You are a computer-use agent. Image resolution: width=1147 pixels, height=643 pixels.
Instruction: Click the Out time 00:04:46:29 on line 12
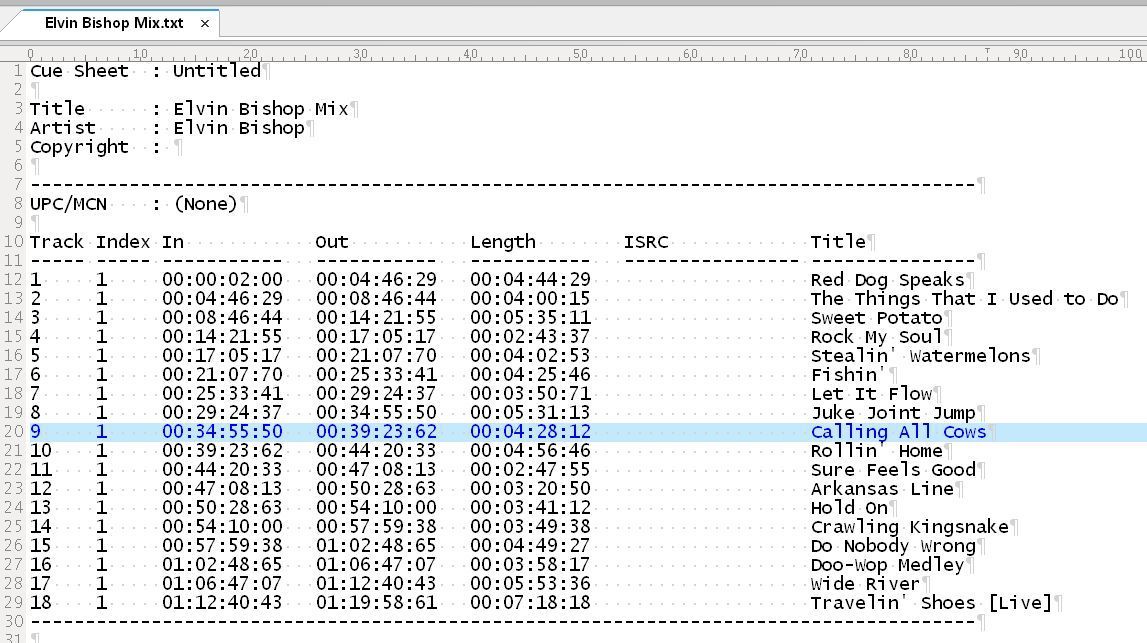click(376, 280)
